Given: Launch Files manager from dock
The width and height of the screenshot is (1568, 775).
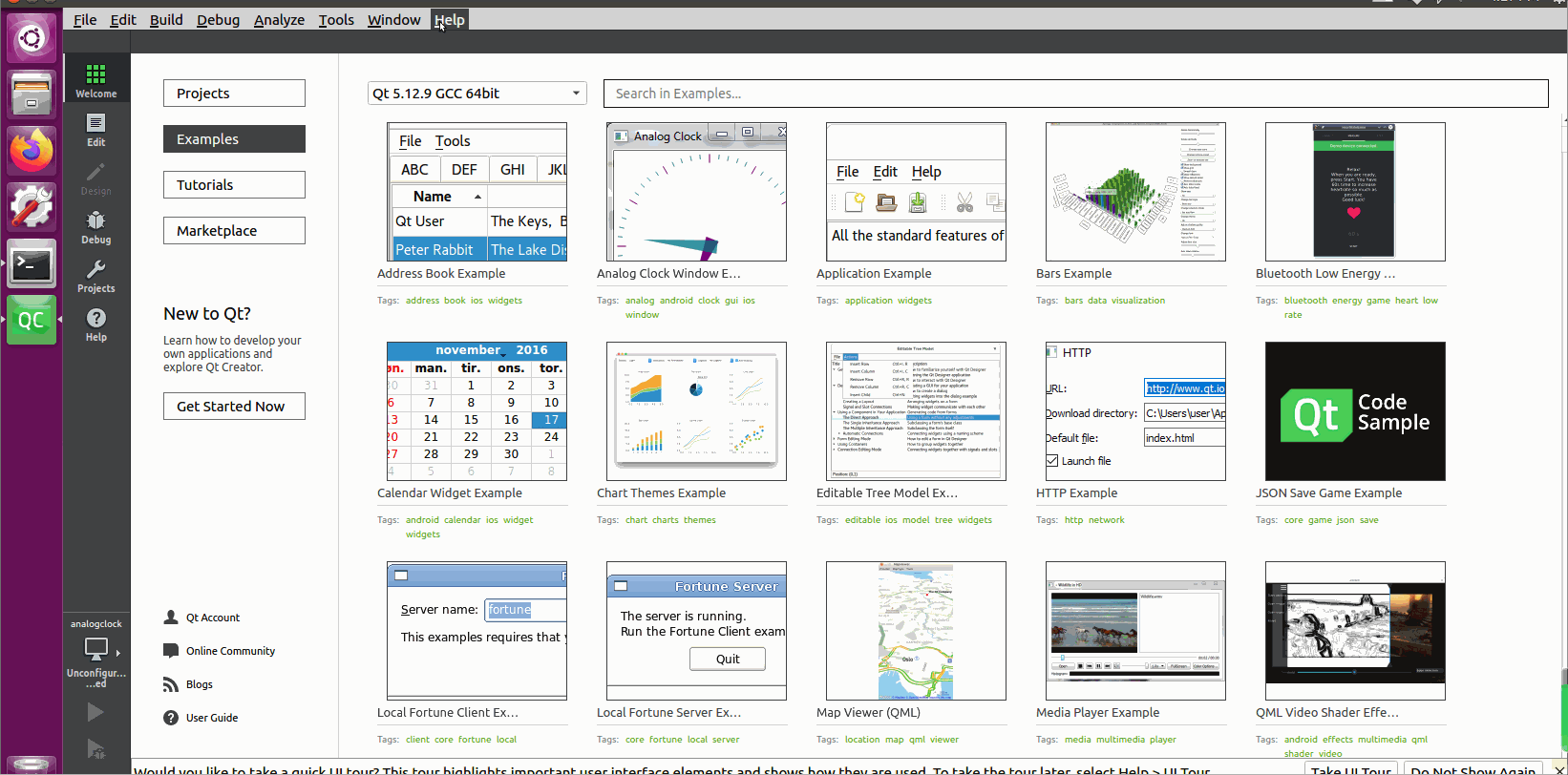Looking at the screenshot, I should [32, 94].
